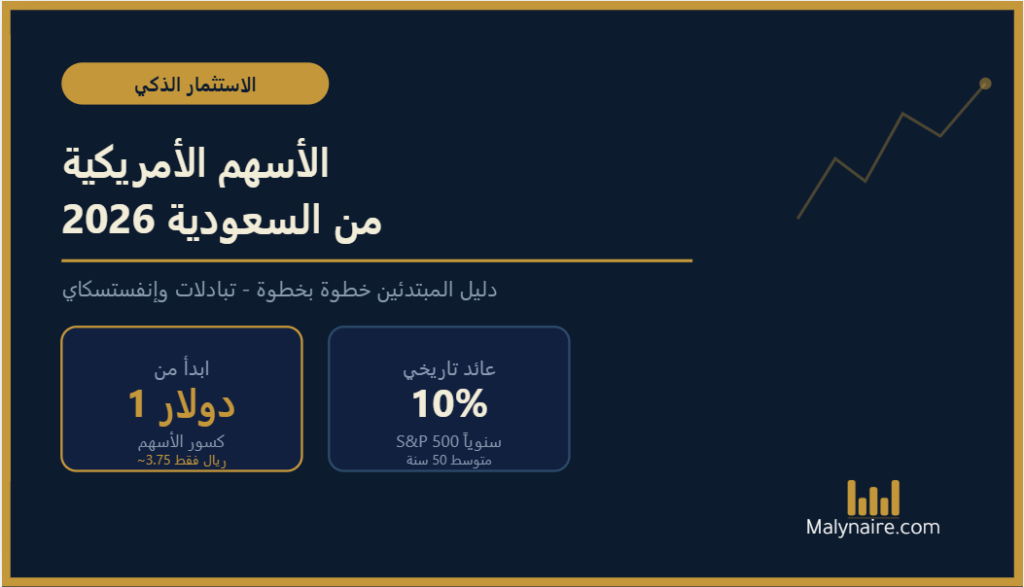
Task: Click the "عائد تاريخي" card label
Action: tap(449, 369)
